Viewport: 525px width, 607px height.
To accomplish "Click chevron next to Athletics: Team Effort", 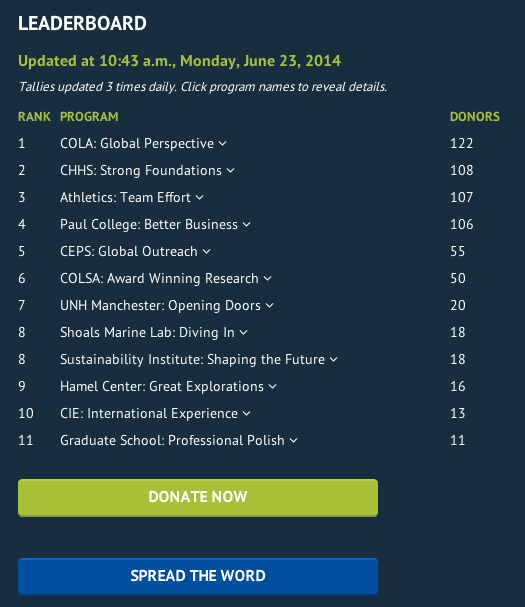I will 199,198.
